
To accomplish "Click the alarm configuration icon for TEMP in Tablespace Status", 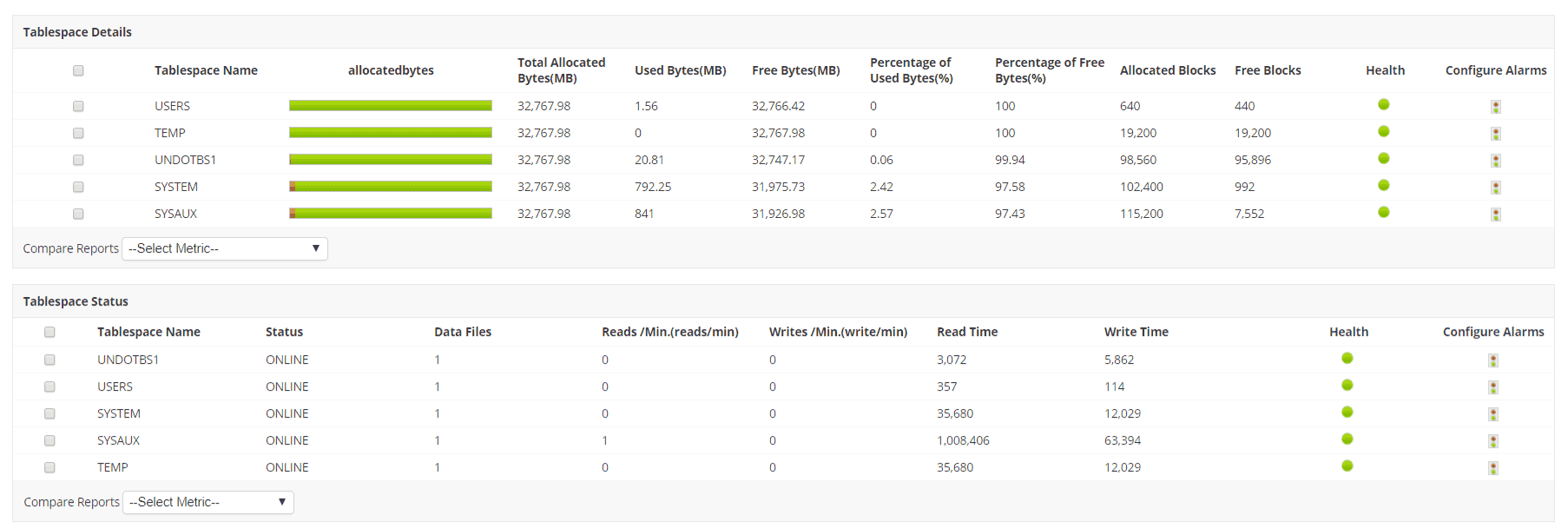I will pyautogui.click(x=1493, y=468).
